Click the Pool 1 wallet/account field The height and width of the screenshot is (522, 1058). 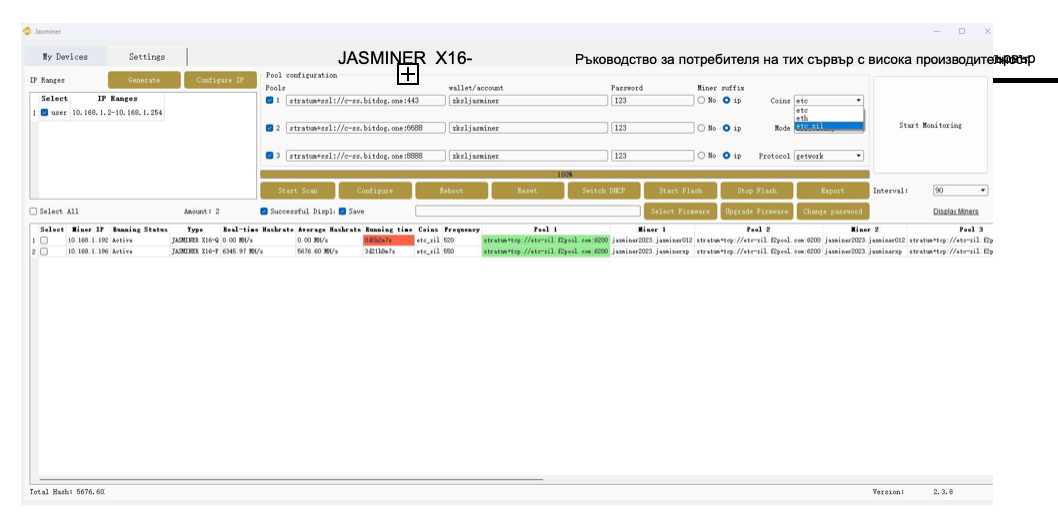point(527,100)
